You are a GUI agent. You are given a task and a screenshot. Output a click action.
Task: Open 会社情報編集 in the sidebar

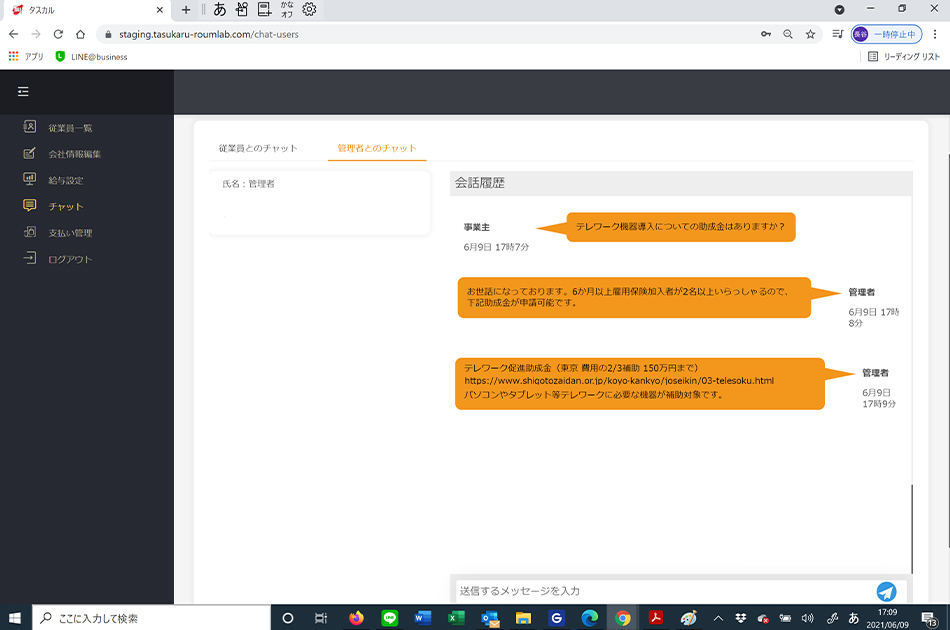[x=75, y=154]
